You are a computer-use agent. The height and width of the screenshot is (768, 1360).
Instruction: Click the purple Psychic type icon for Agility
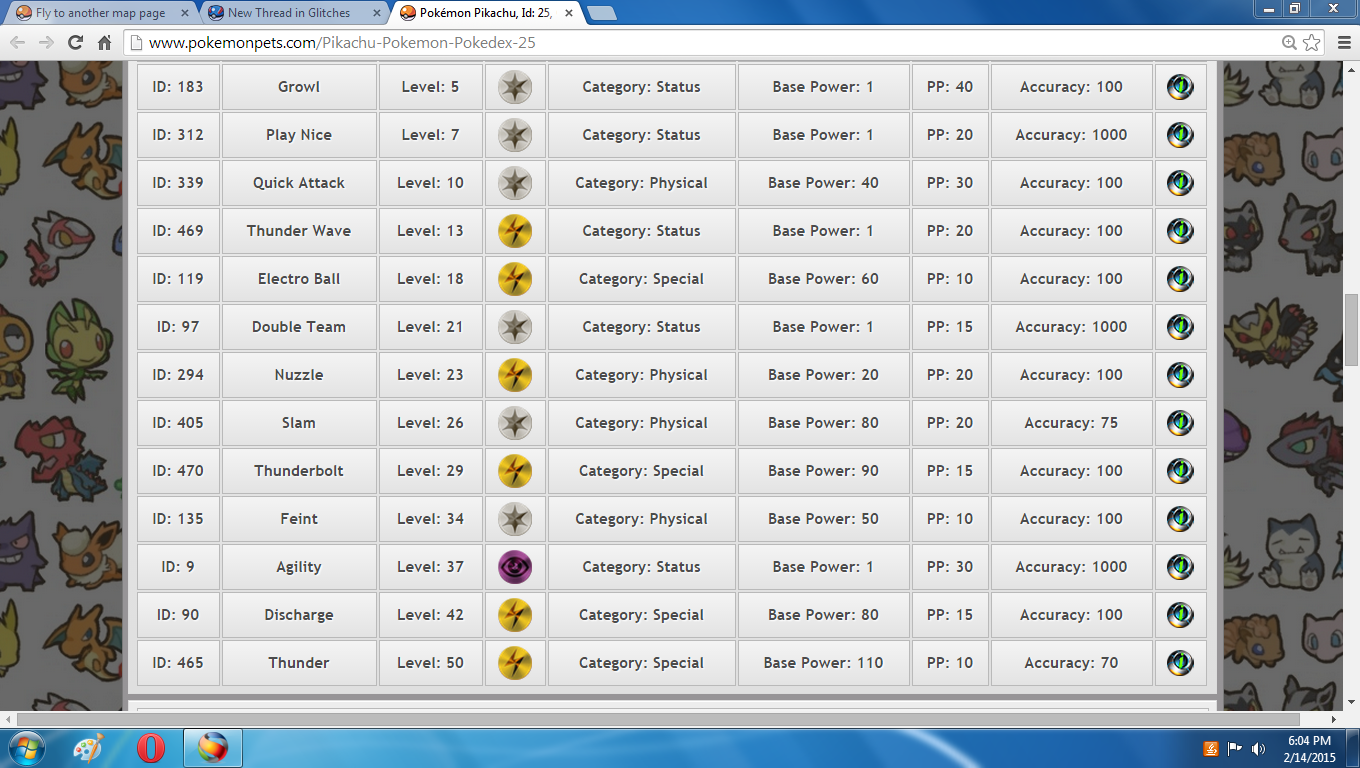(x=515, y=567)
